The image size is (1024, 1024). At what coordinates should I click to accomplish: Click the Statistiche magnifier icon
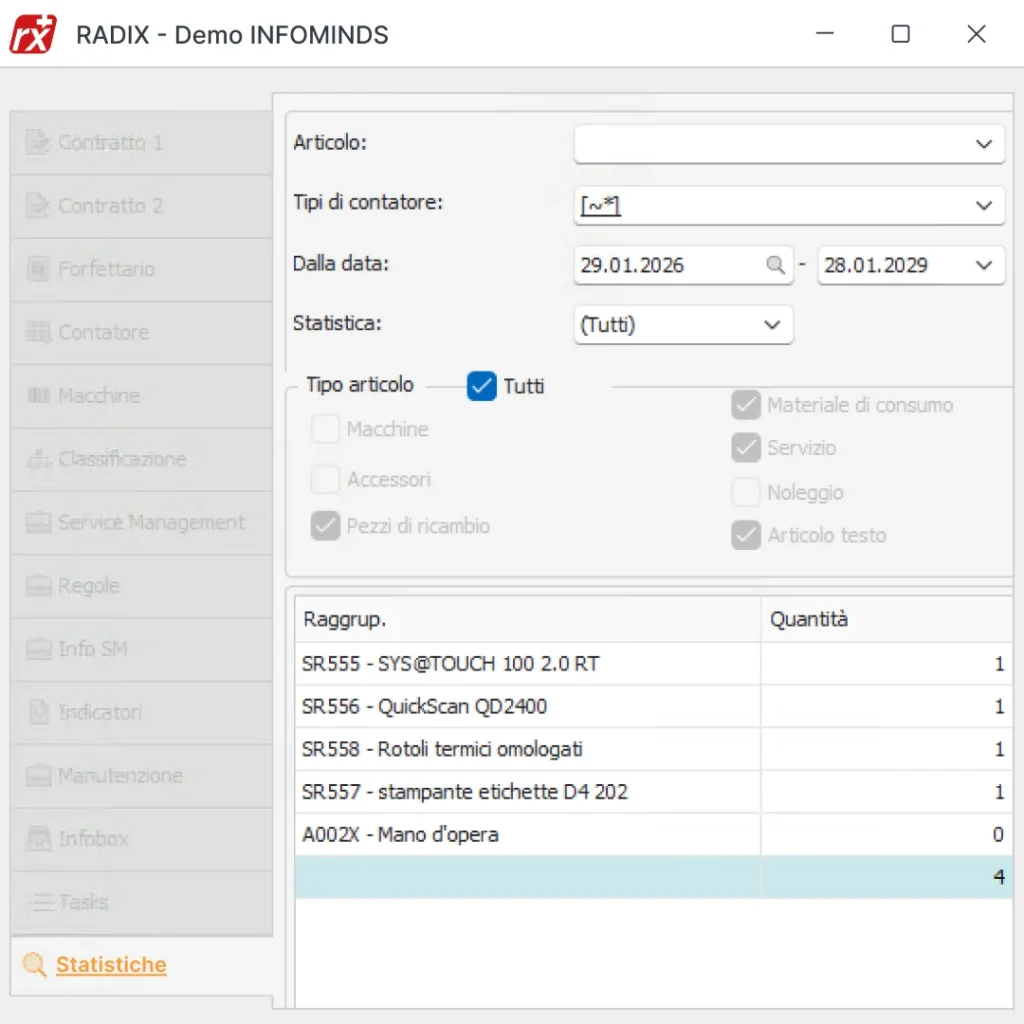(x=35, y=965)
